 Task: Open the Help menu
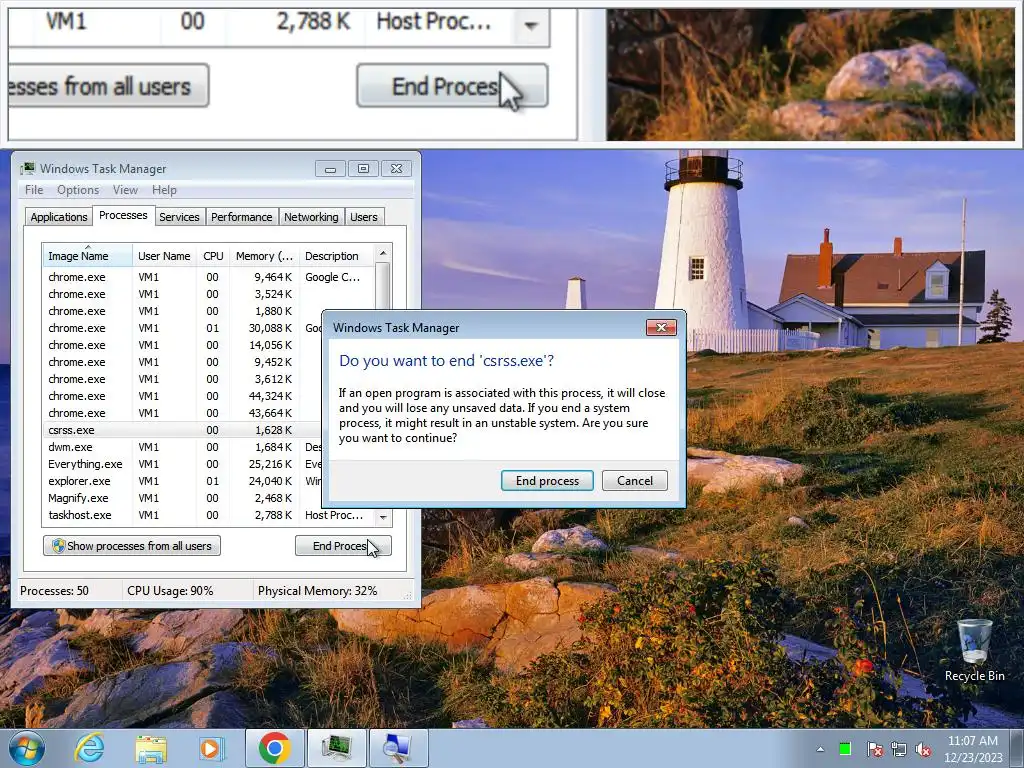point(165,190)
